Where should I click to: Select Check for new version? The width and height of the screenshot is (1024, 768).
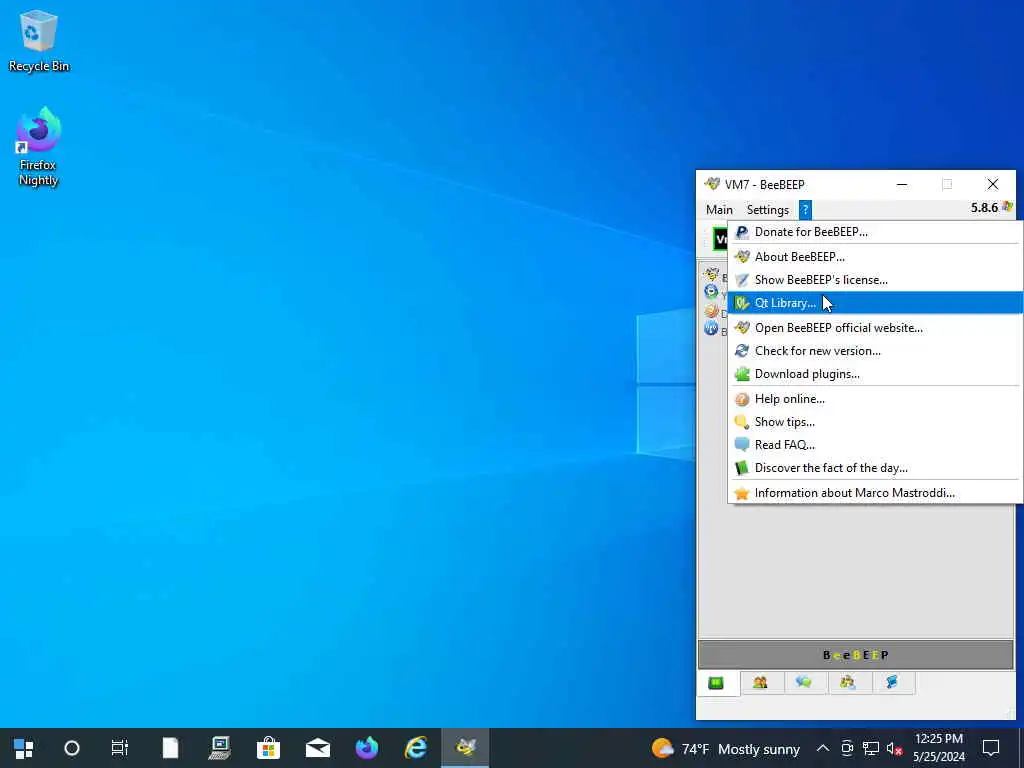(x=874, y=351)
